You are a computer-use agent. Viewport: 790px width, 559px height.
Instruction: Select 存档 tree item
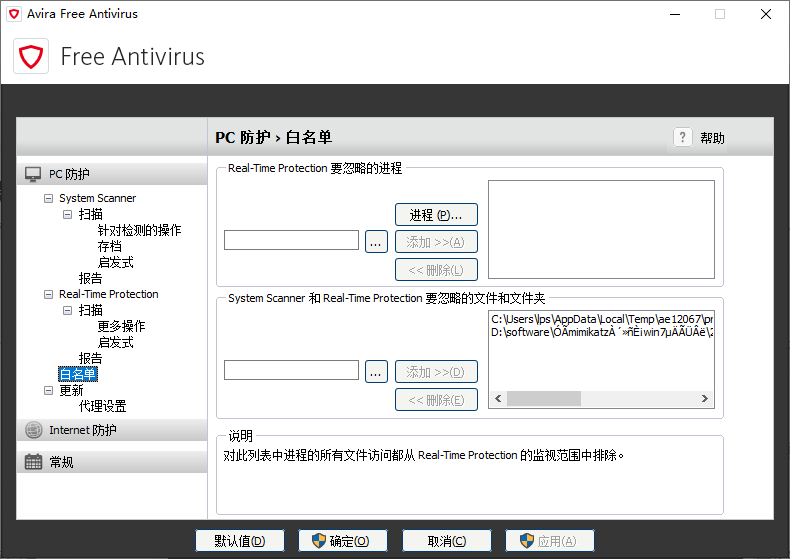(109, 246)
